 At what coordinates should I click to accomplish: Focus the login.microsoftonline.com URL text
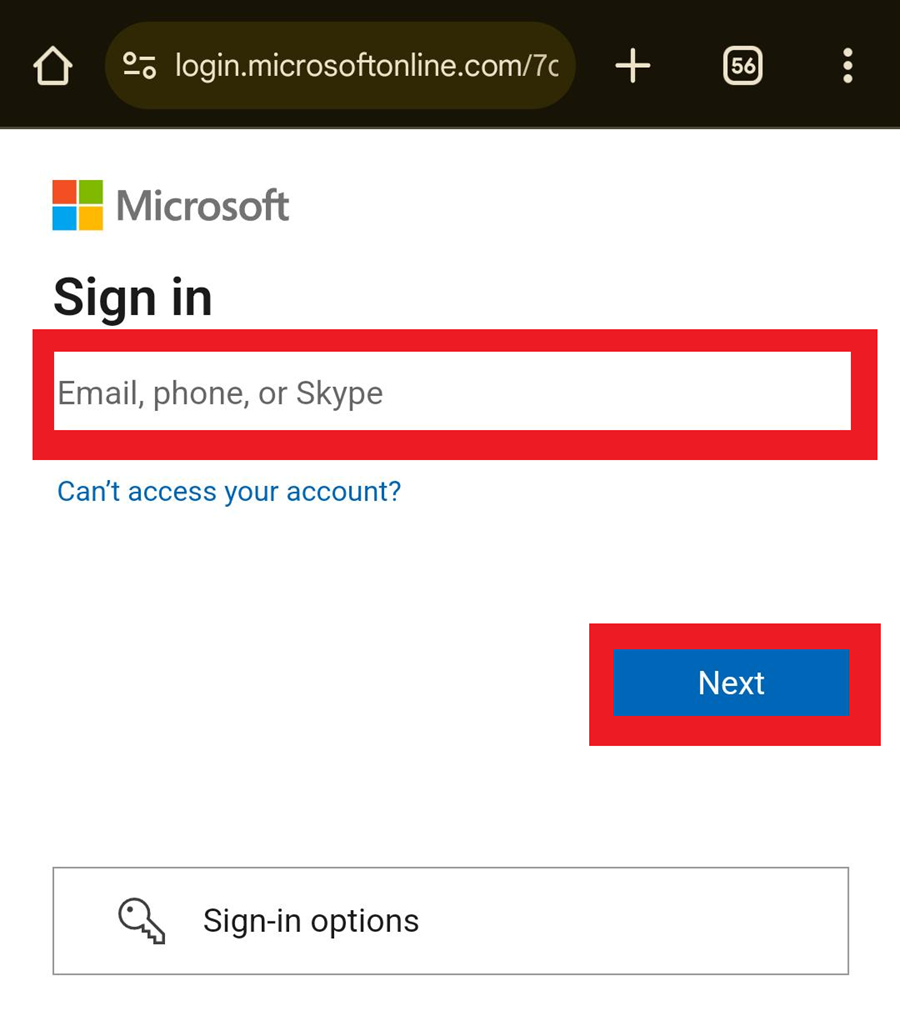tap(366, 67)
